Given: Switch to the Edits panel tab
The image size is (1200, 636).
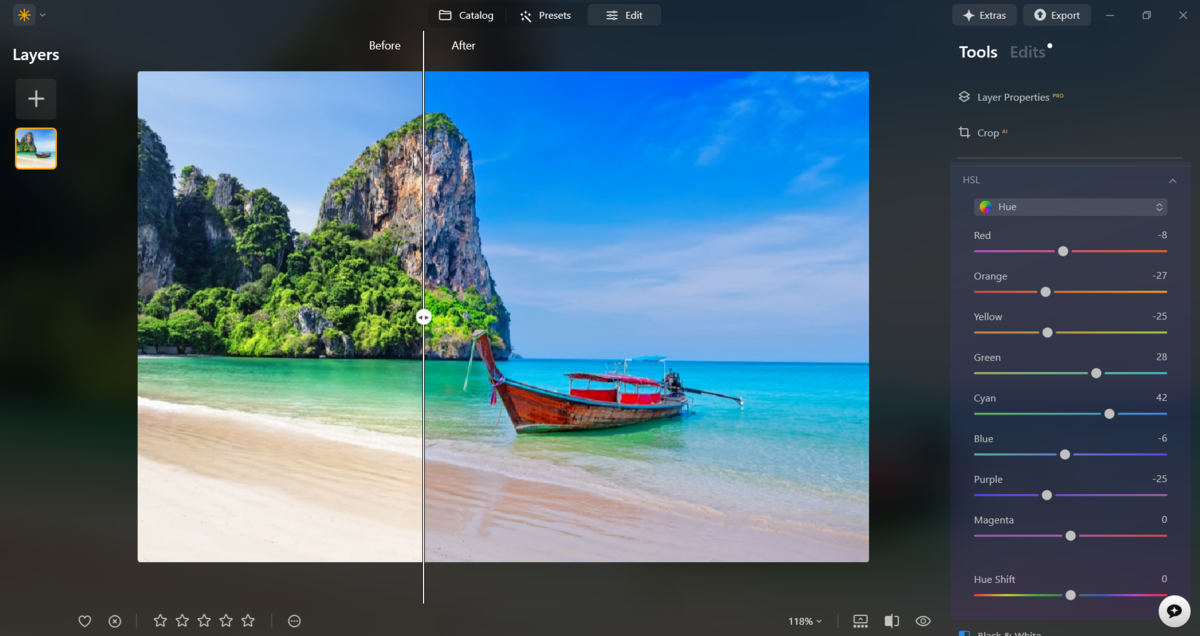Looking at the screenshot, I should click(x=1027, y=52).
